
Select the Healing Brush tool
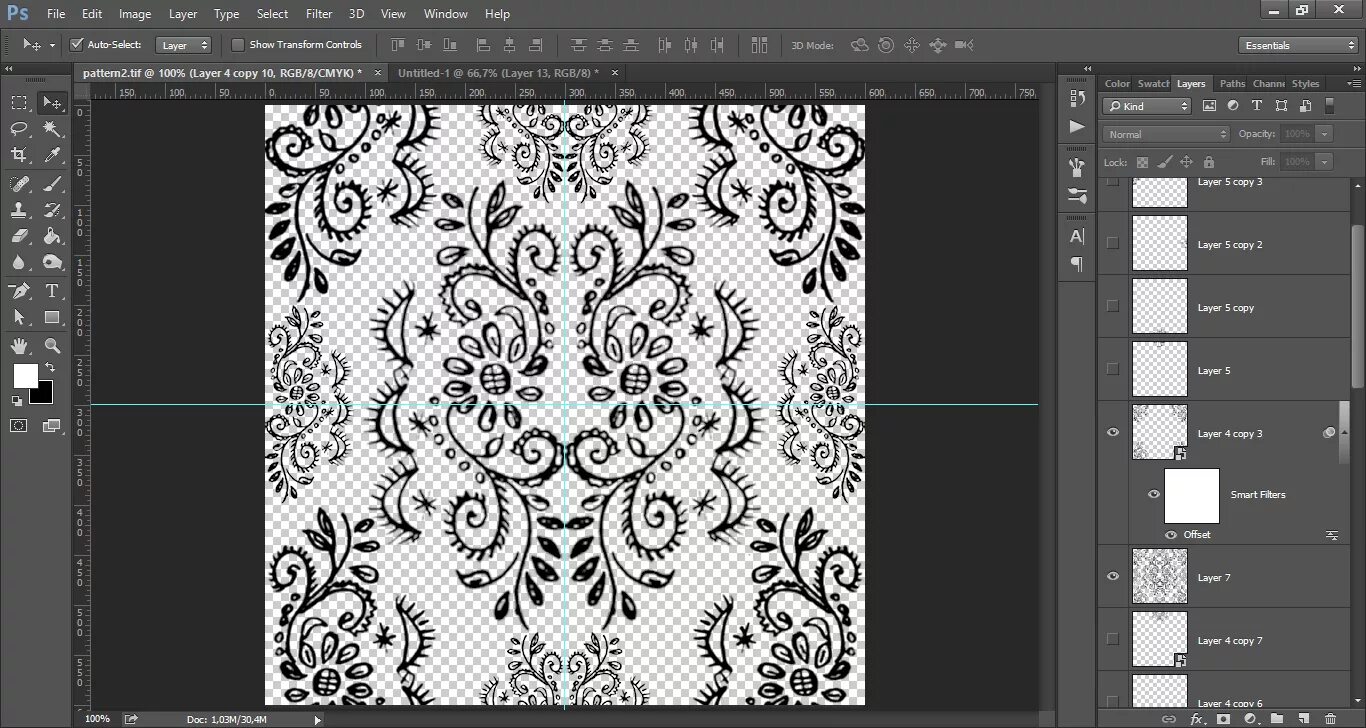(x=19, y=184)
